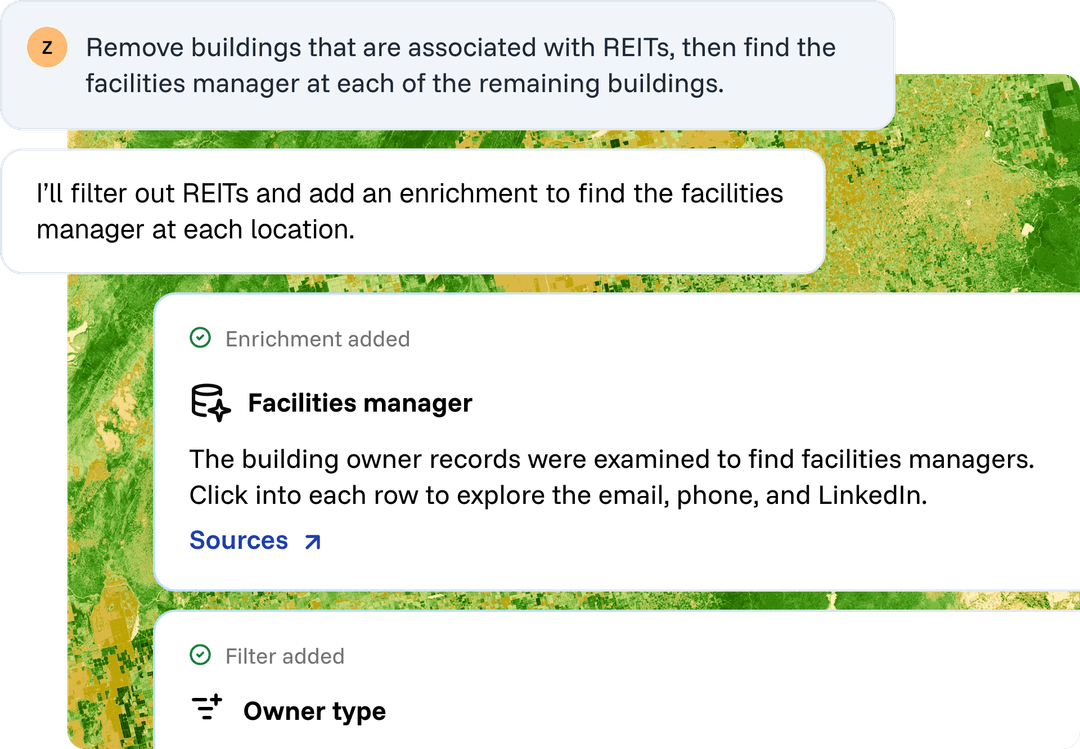This screenshot has width=1080, height=749.
Task: Open the Sources link
Action: click(x=256, y=541)
